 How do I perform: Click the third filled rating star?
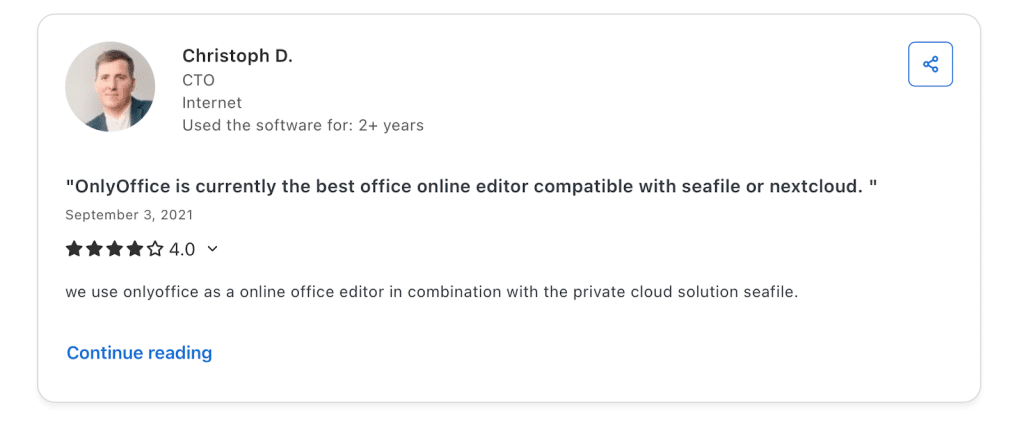(114, 249)
